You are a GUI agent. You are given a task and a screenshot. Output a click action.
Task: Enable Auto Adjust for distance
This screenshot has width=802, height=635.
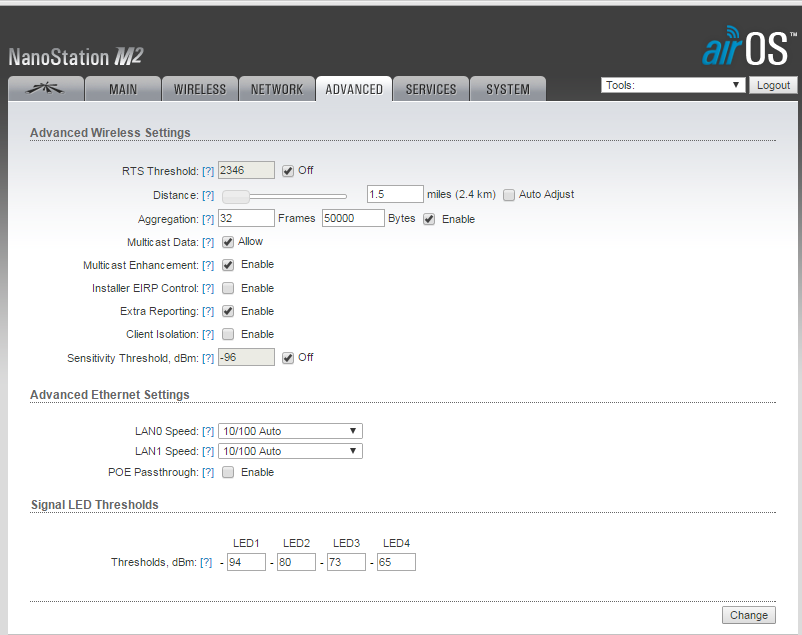tap(509, 195)
